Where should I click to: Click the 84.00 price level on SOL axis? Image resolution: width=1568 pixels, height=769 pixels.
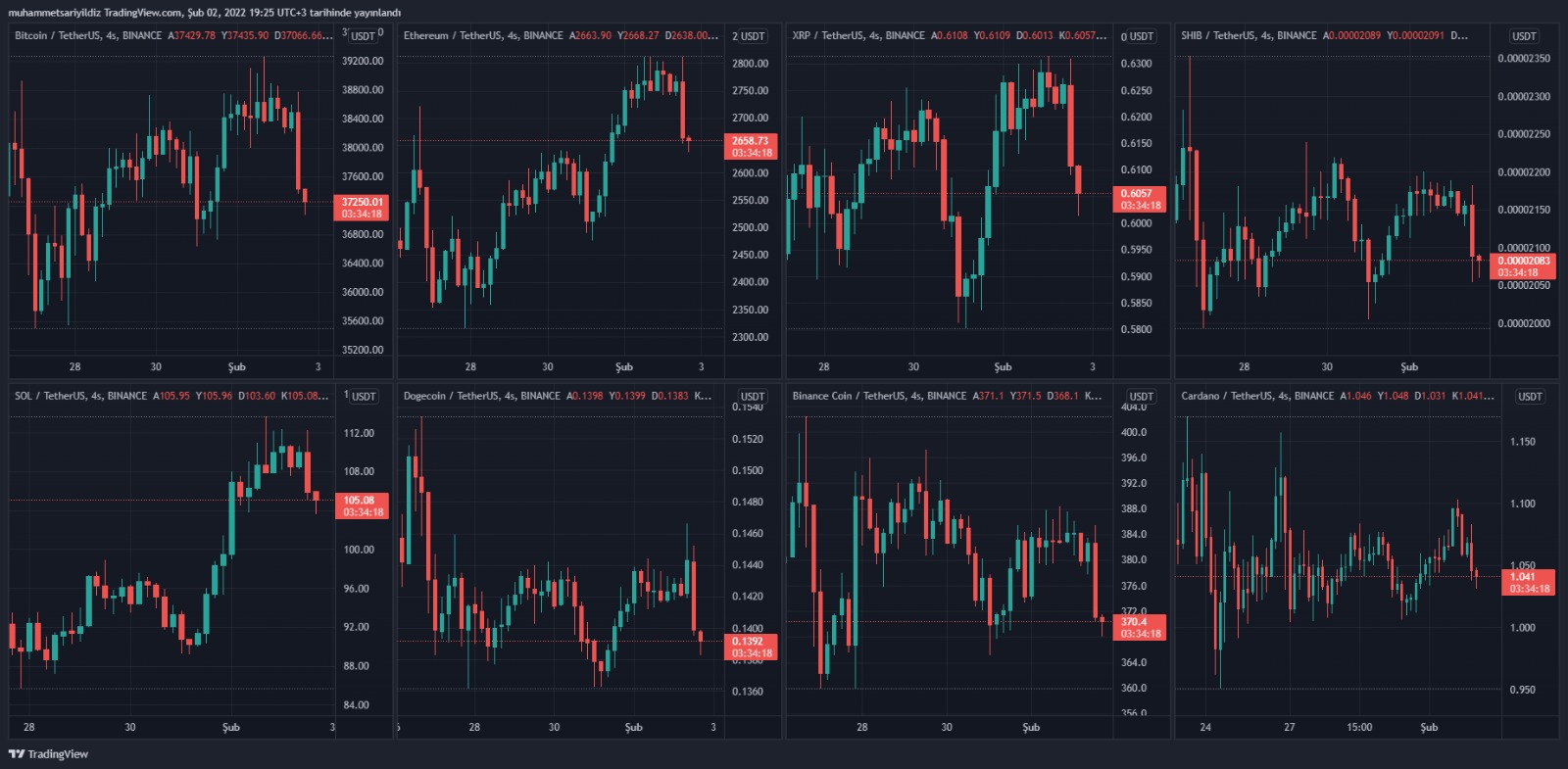[x=357, y=705]
